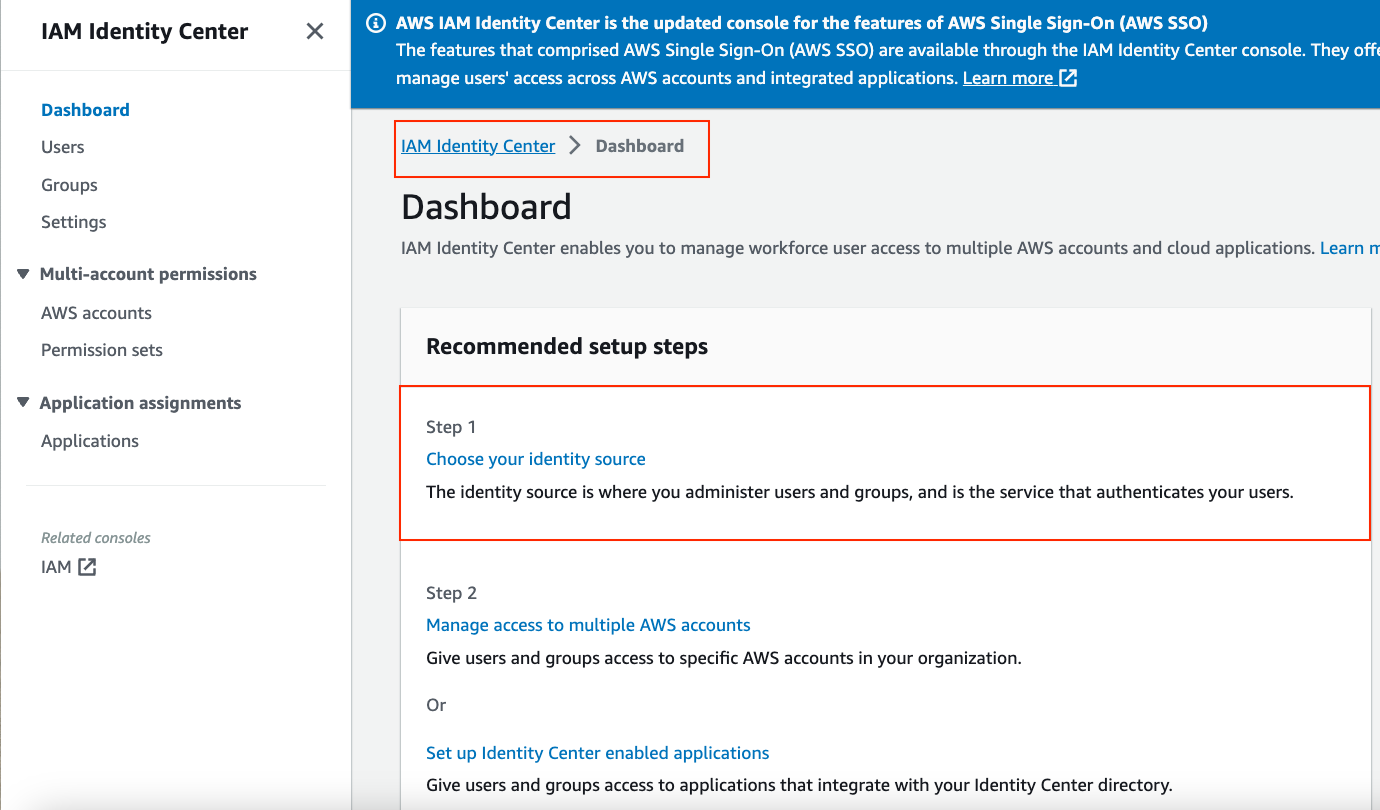Click the external link icon next to IAM
The width and height of the screenshot is (1380, 810).
click(85, 566)
